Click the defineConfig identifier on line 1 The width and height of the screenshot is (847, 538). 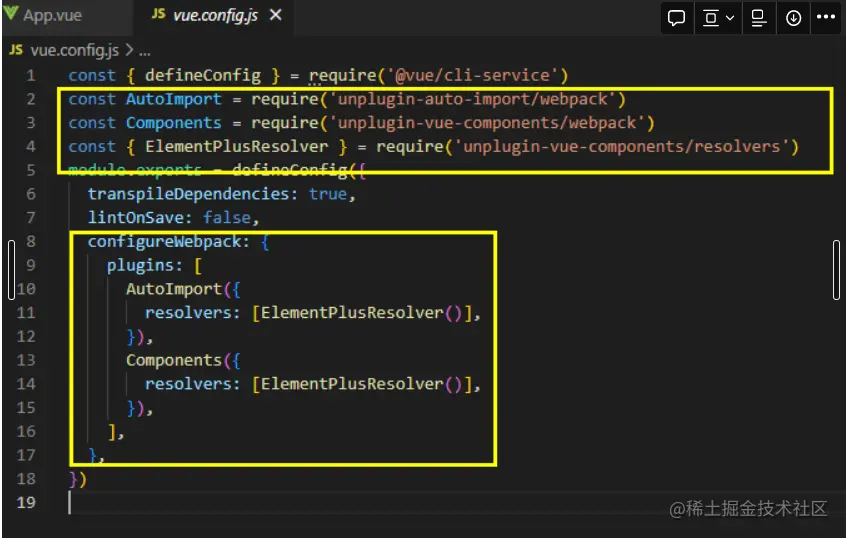pyautogui.click(x=203, y=75)
